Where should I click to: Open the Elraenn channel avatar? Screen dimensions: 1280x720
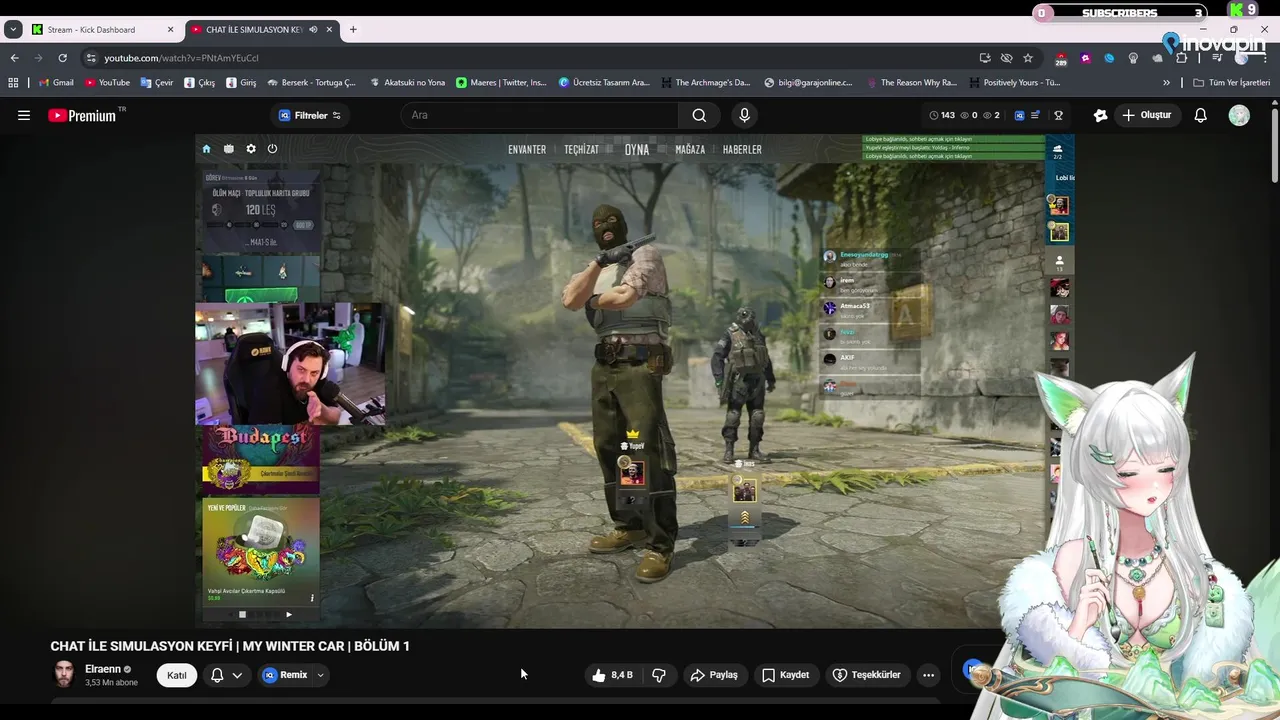(64, 674)
